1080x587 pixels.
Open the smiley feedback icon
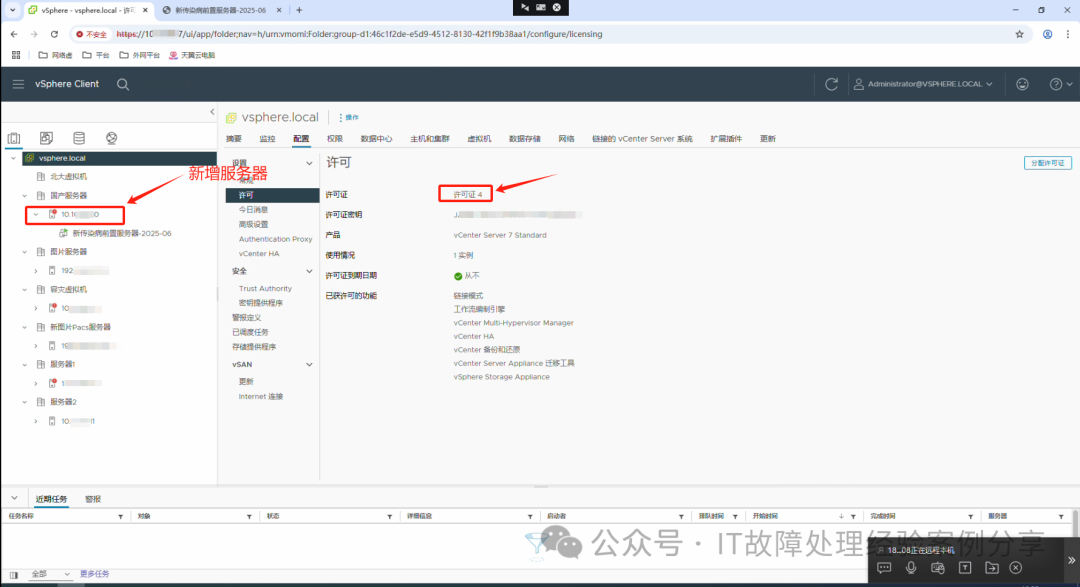click(x=1022, y=84)
